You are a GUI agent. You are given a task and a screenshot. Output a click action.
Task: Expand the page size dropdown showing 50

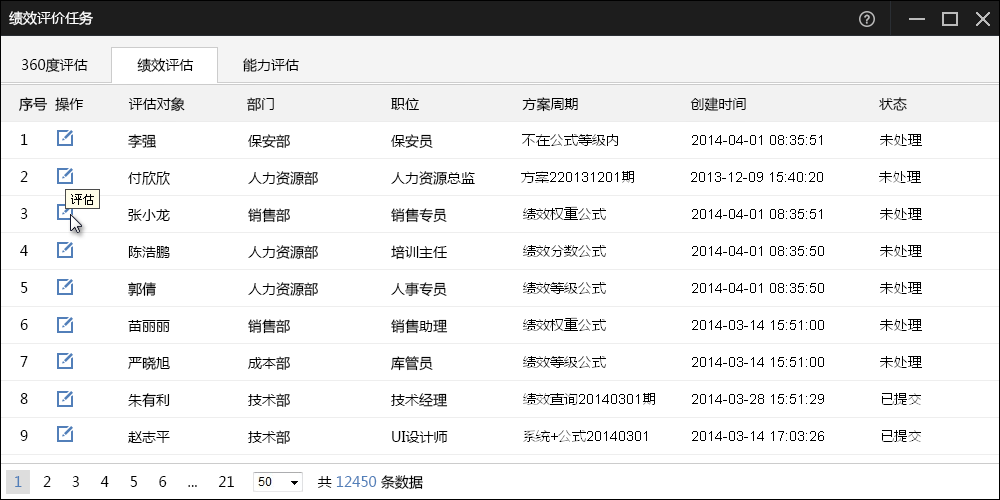click(x=278, y=482)
